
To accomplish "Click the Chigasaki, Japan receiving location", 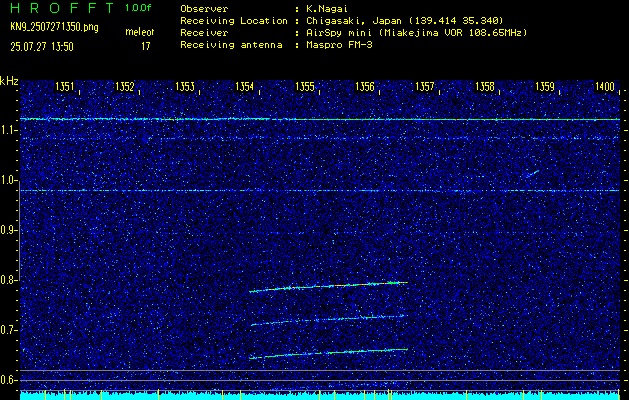I will [x=405, y=20].
